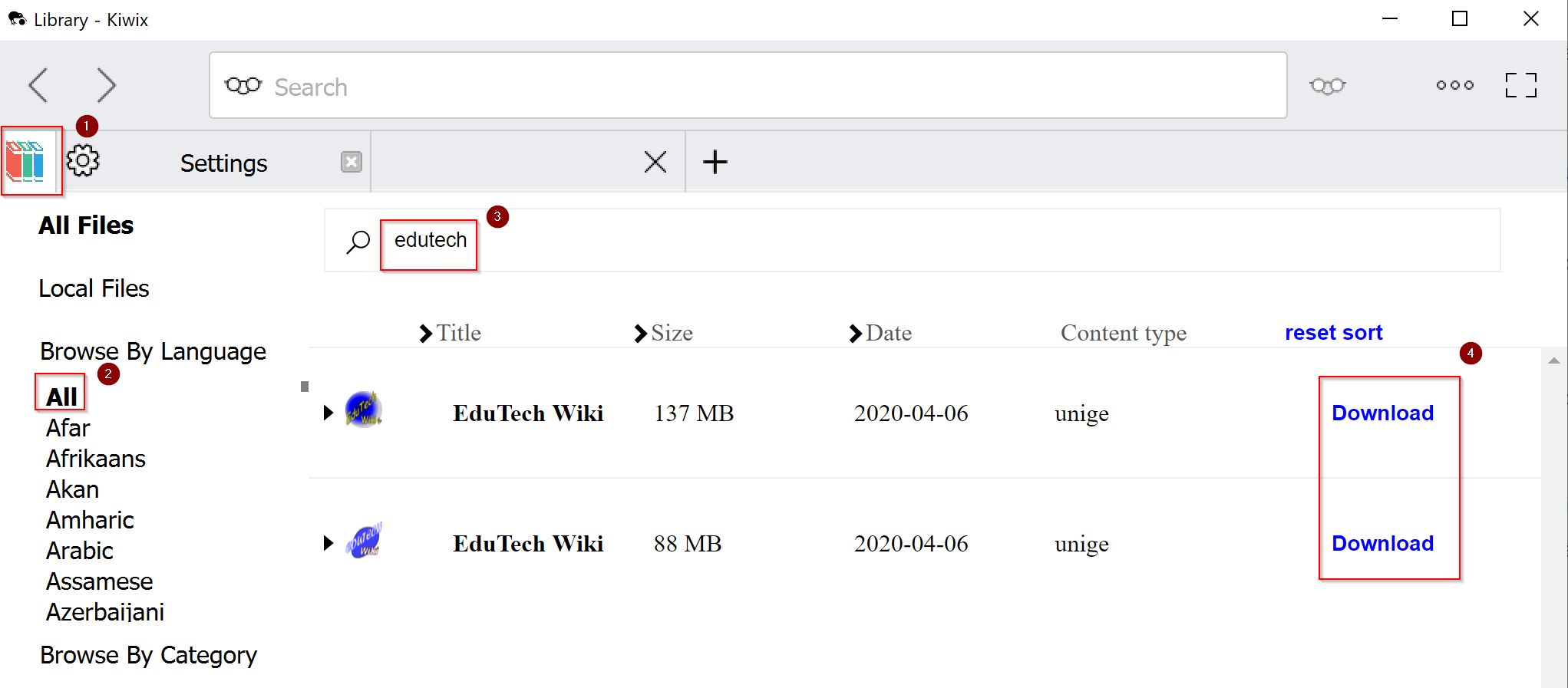Select EduTech Wiki title in 137 MB row
Screen dimensions: 1568x688
coord(528,413)
